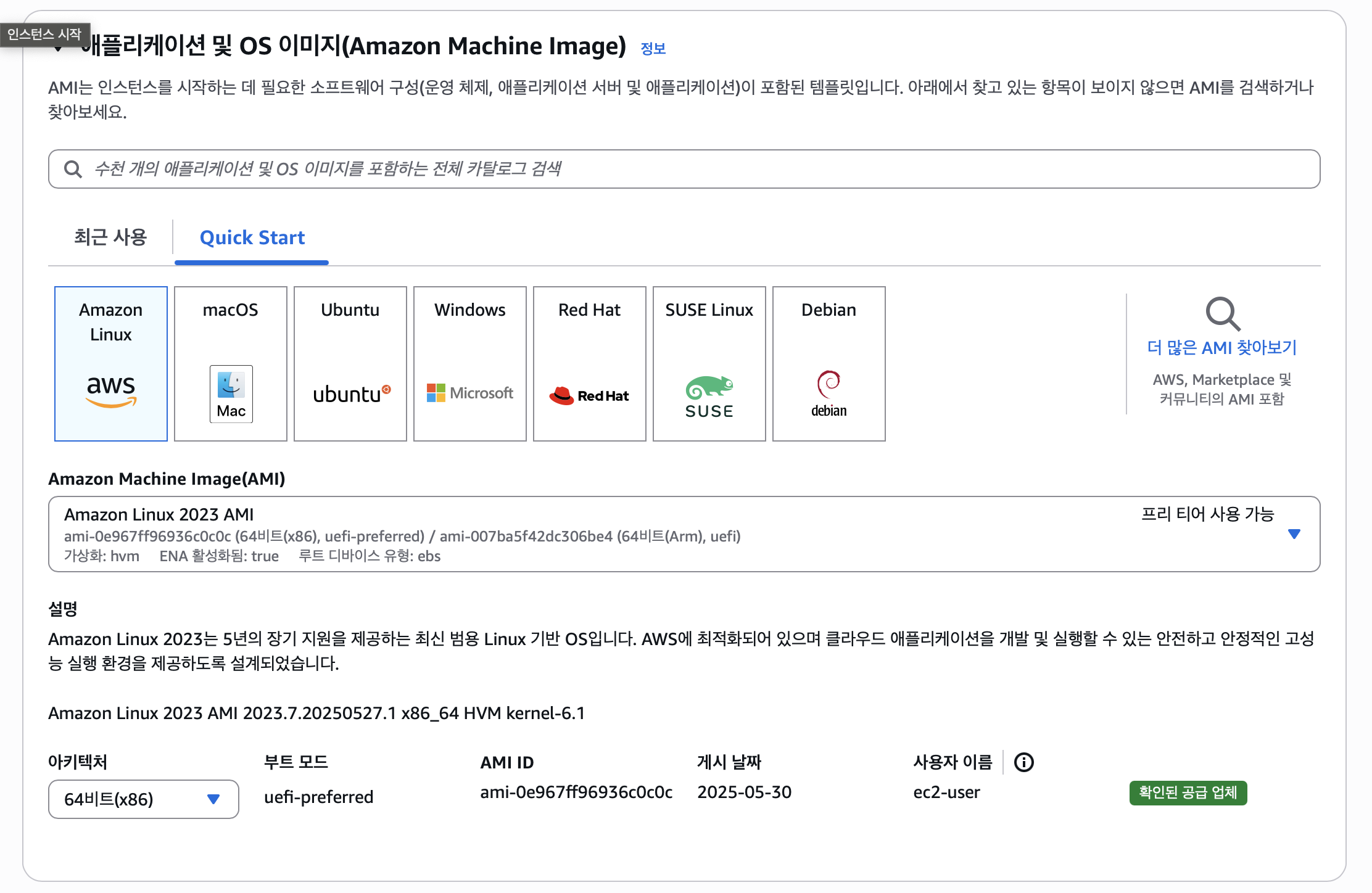Screen dimensions: 1372x893
Task: Click the 확인된 공급 업체 green badge
Action: (x=1188, y=792)
